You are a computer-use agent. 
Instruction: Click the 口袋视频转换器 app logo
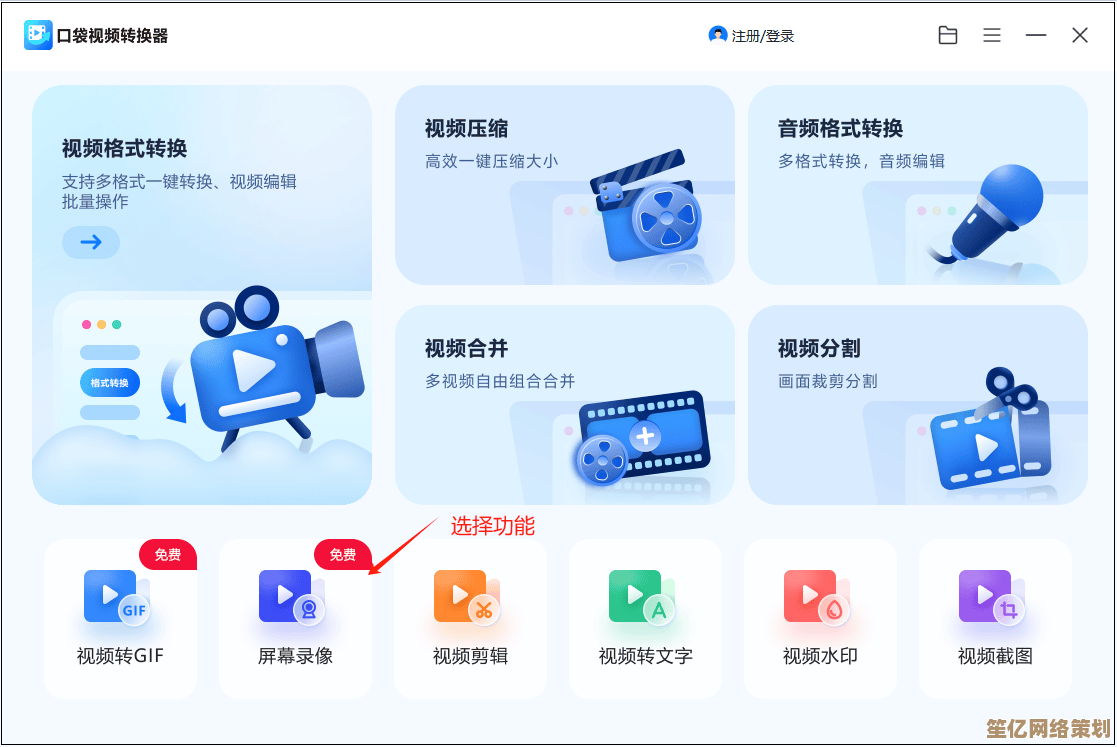38,35
